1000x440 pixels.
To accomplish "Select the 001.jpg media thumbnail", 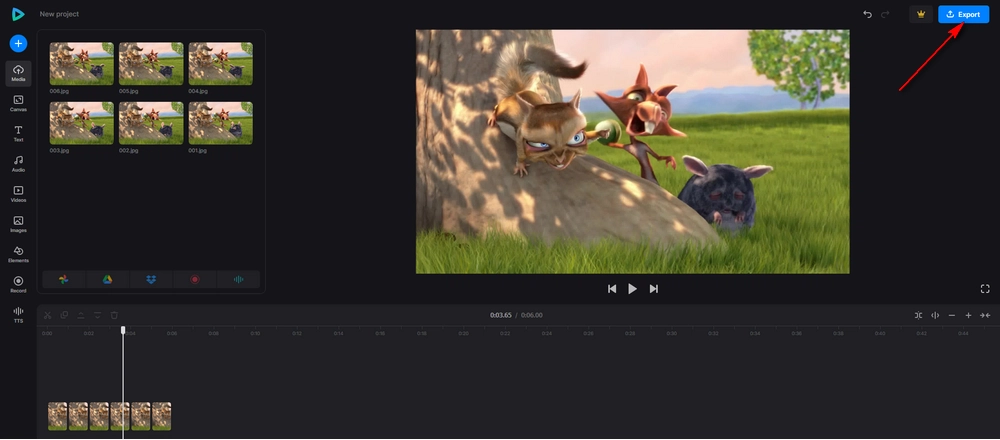I will [x=221, y=123].
